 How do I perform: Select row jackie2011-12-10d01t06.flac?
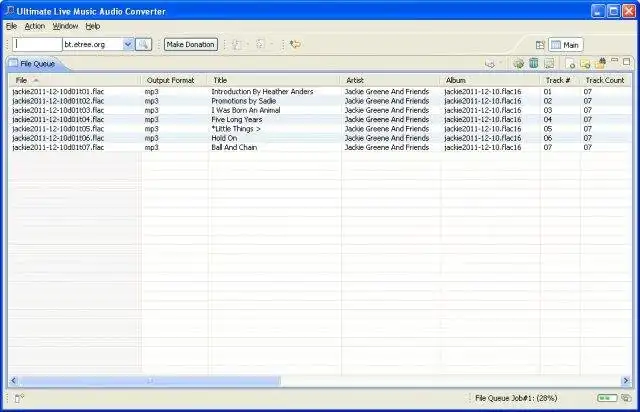point(320,138)
